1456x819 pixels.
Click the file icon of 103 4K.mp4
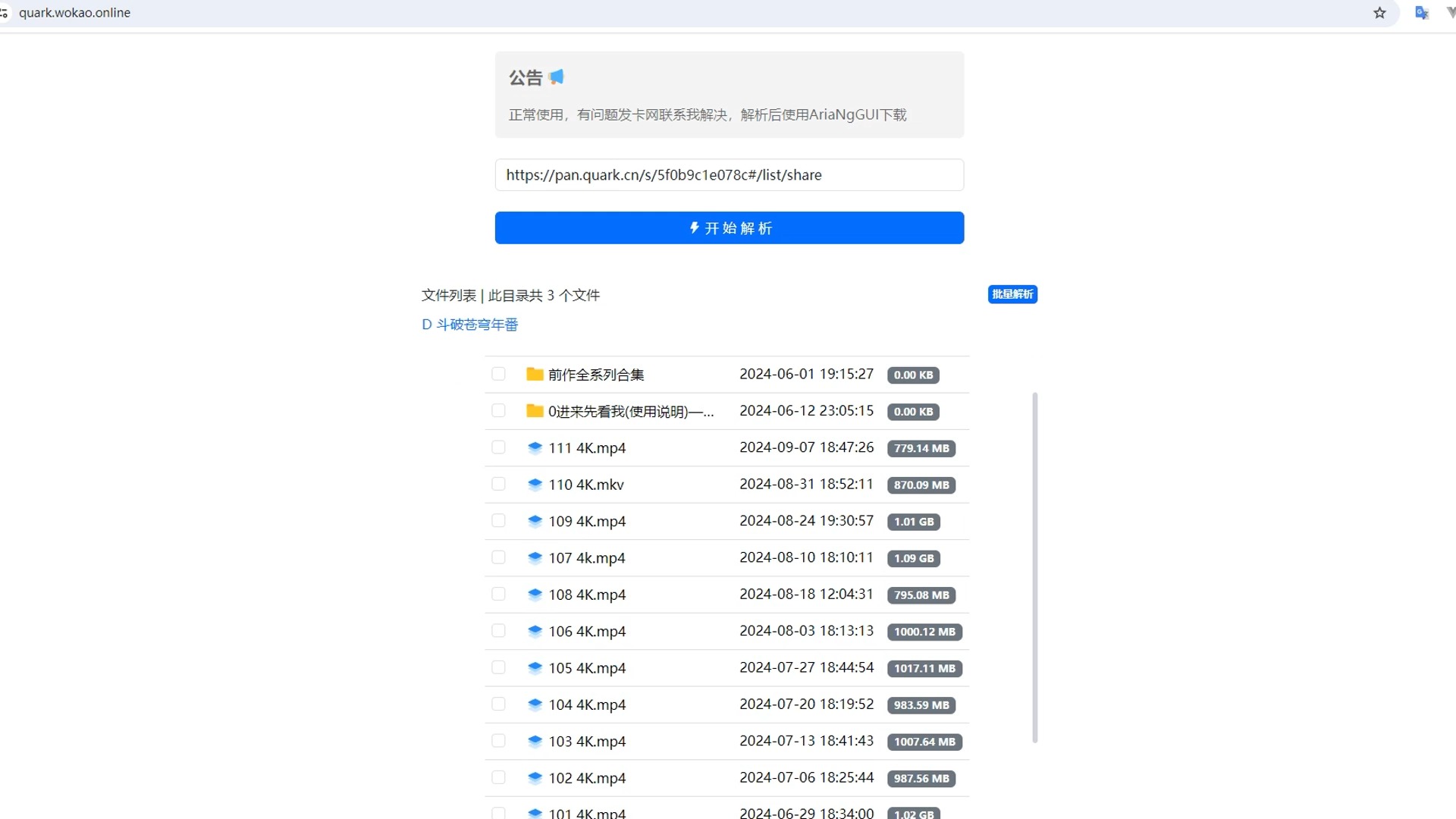(x=535, y=741)
